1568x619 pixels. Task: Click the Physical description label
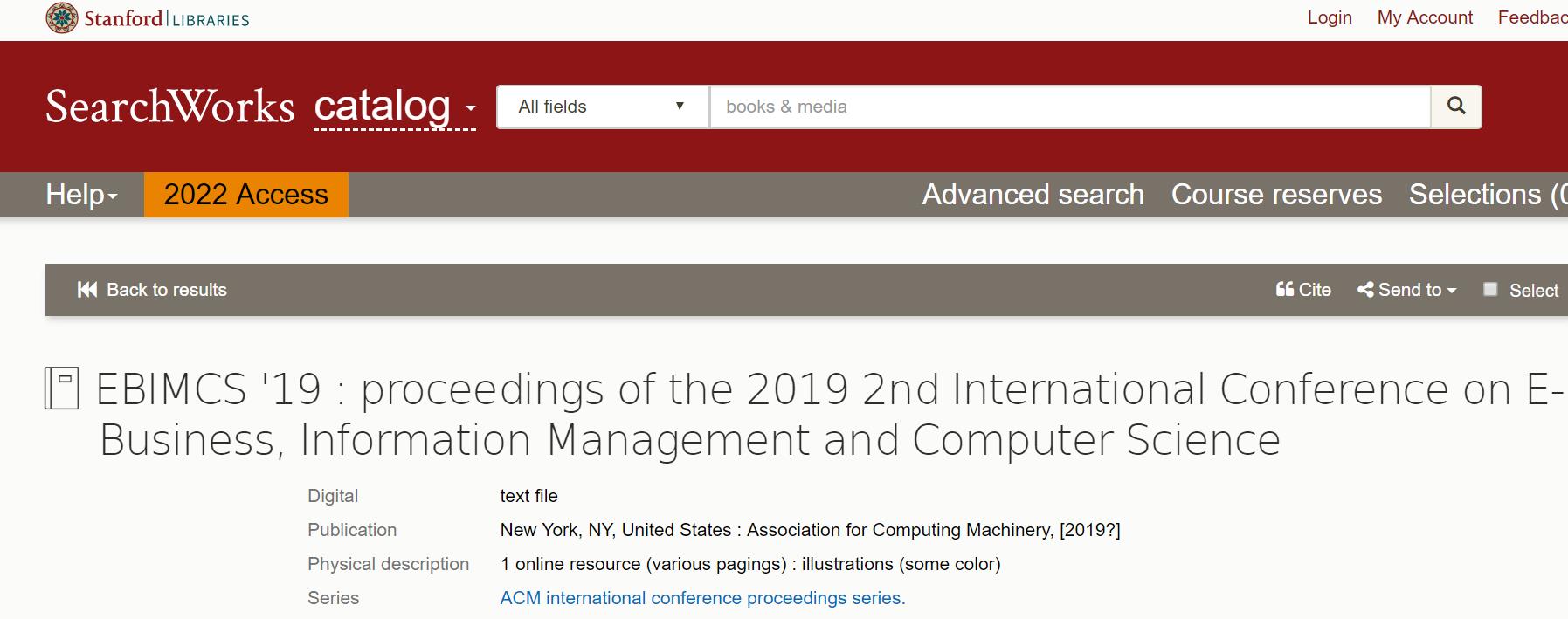[388, 564]
